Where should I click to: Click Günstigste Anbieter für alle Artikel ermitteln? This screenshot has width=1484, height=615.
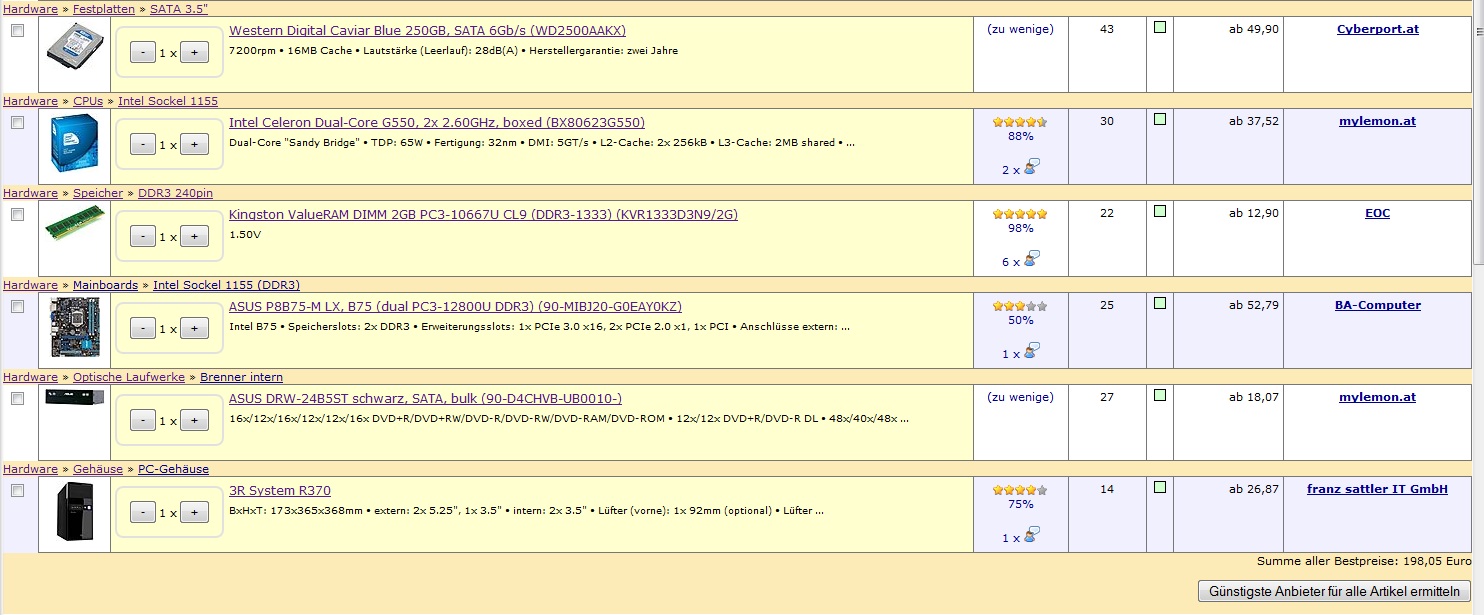point(1334,591)
